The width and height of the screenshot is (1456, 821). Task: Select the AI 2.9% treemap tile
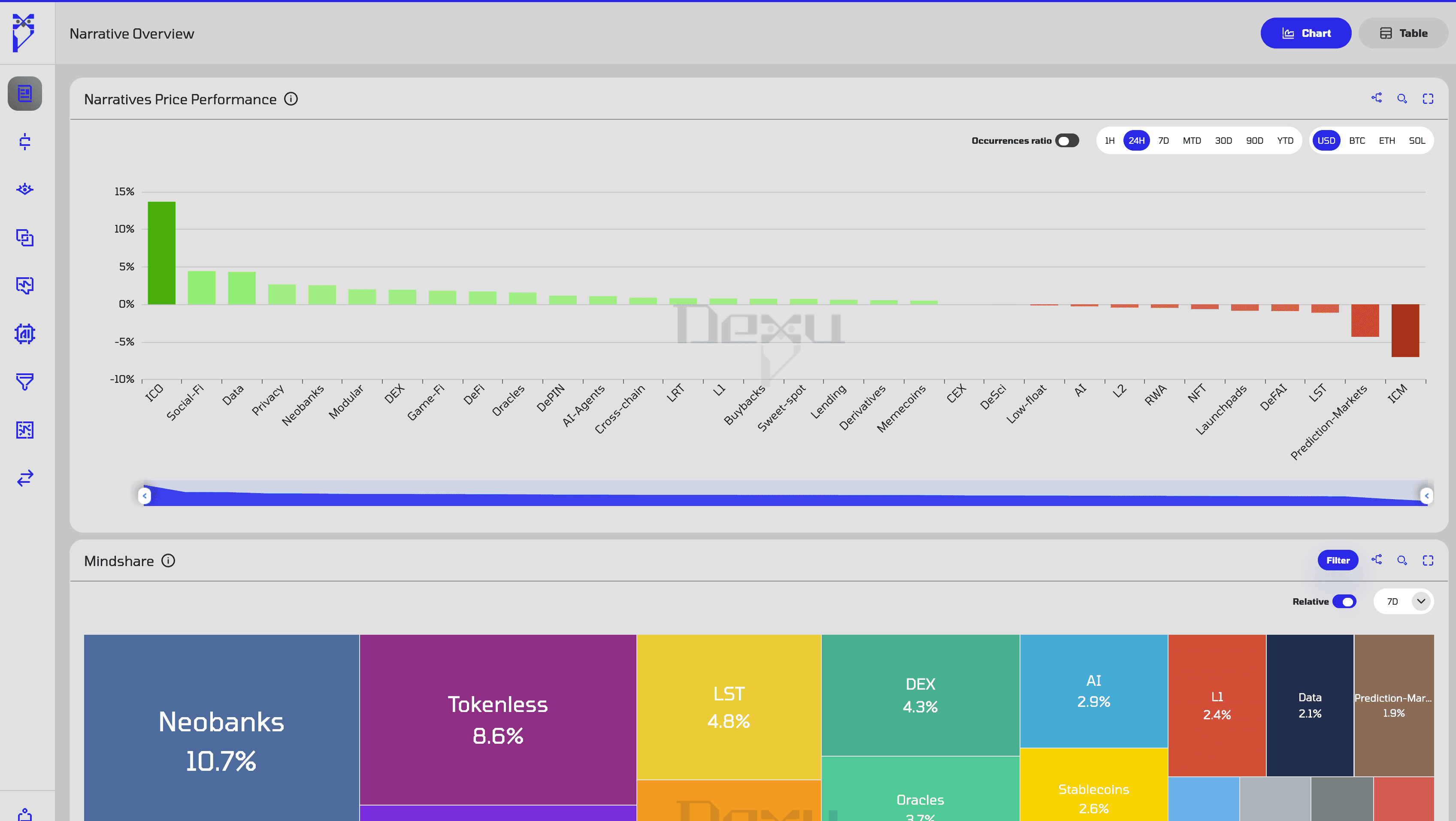(x=1094, y=691)
